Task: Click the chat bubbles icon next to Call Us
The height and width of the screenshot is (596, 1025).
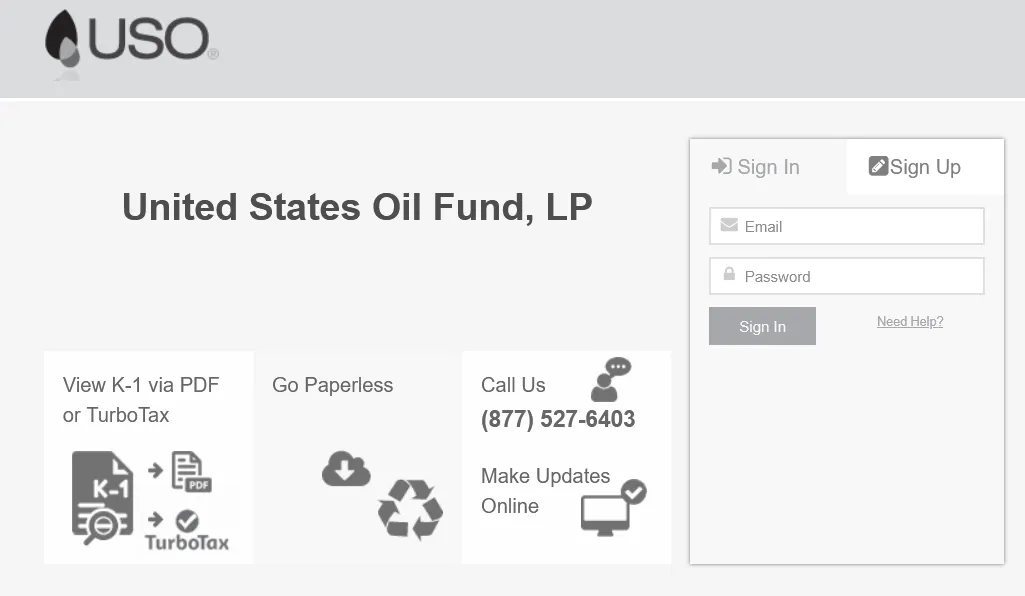Action: [x=611, y=377]
